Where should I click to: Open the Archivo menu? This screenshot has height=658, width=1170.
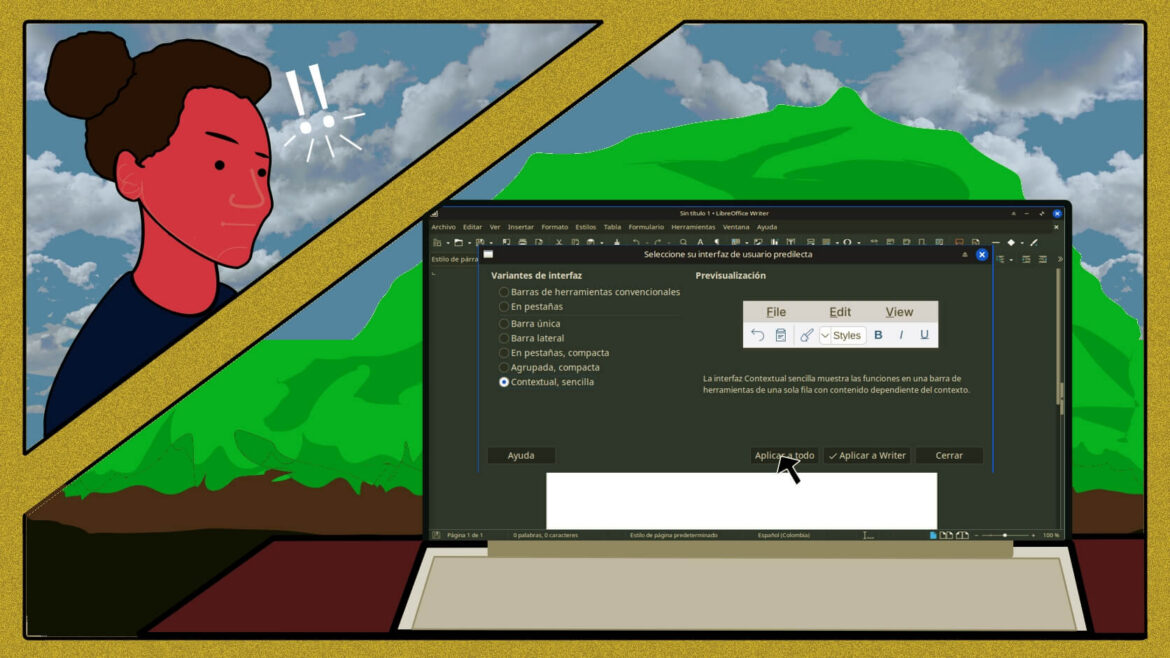point(443,227)
